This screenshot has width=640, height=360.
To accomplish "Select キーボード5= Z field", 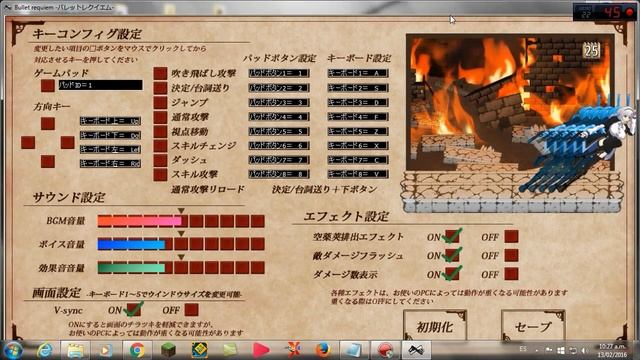I will click(358, 131).
